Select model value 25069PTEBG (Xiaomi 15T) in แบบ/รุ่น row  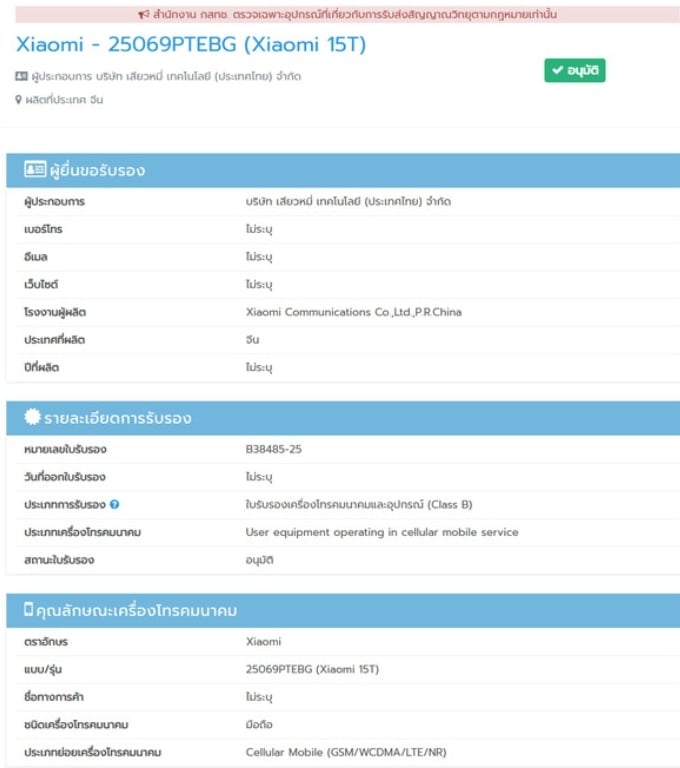[312, 669]
